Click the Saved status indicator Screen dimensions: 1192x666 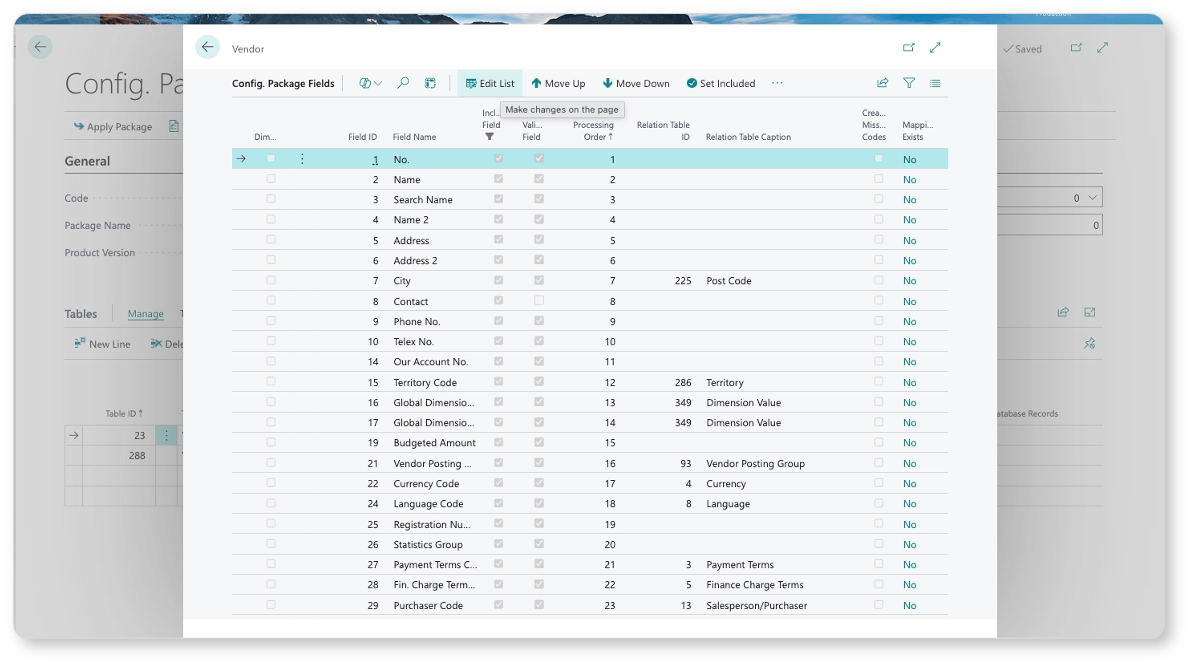coord(1022,49)
